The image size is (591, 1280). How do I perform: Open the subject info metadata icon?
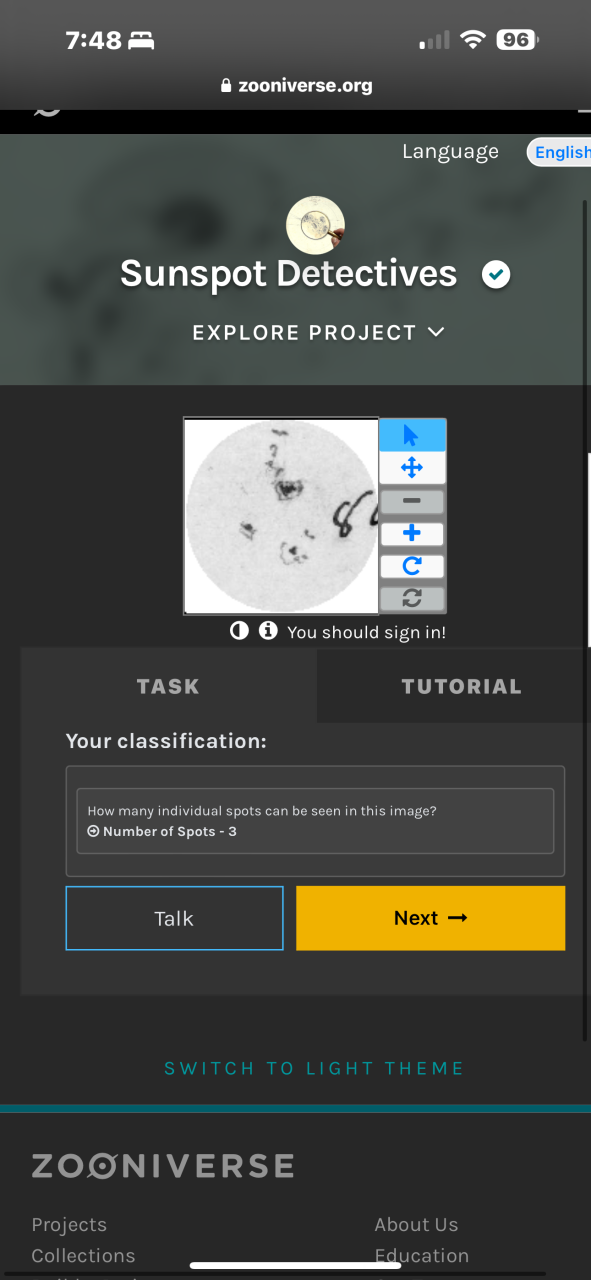click(x=268, y=631)
